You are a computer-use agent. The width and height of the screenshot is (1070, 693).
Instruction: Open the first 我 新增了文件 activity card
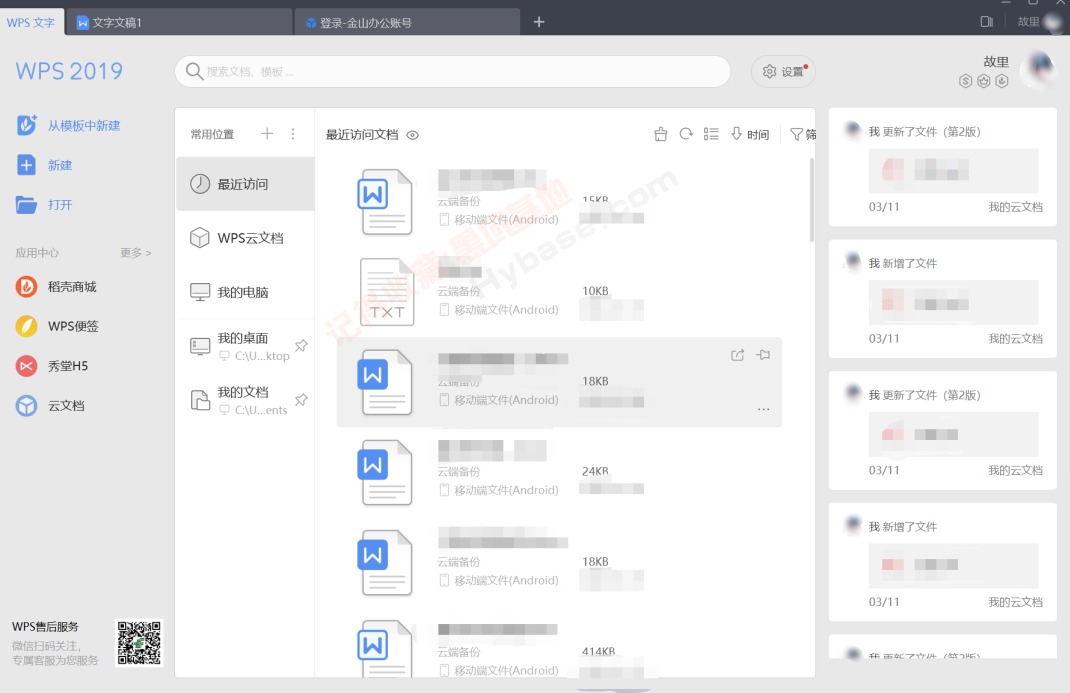(942, 298)
